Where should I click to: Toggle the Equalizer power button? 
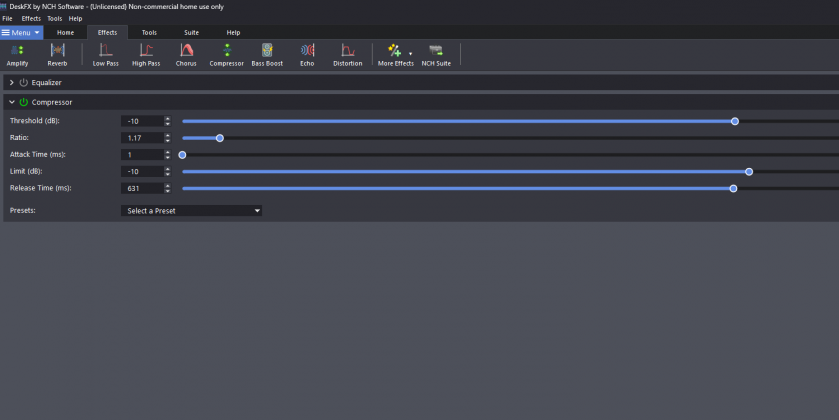point(24,82)
